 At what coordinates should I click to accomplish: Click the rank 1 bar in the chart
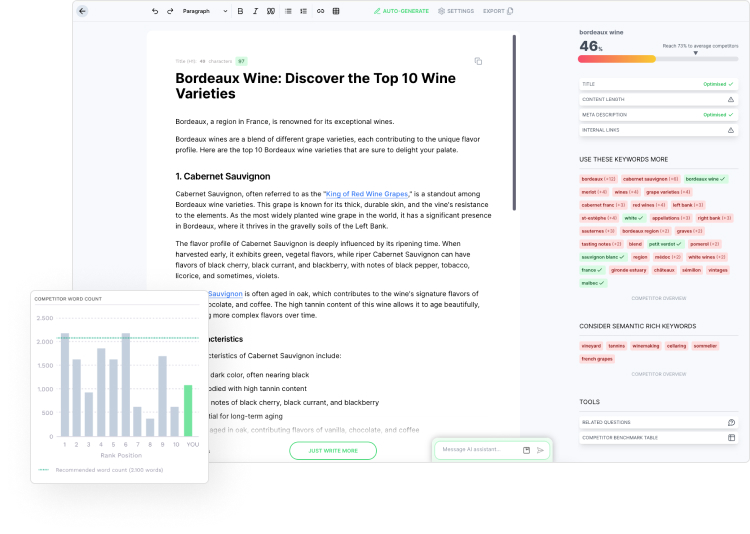pos(65,385)
